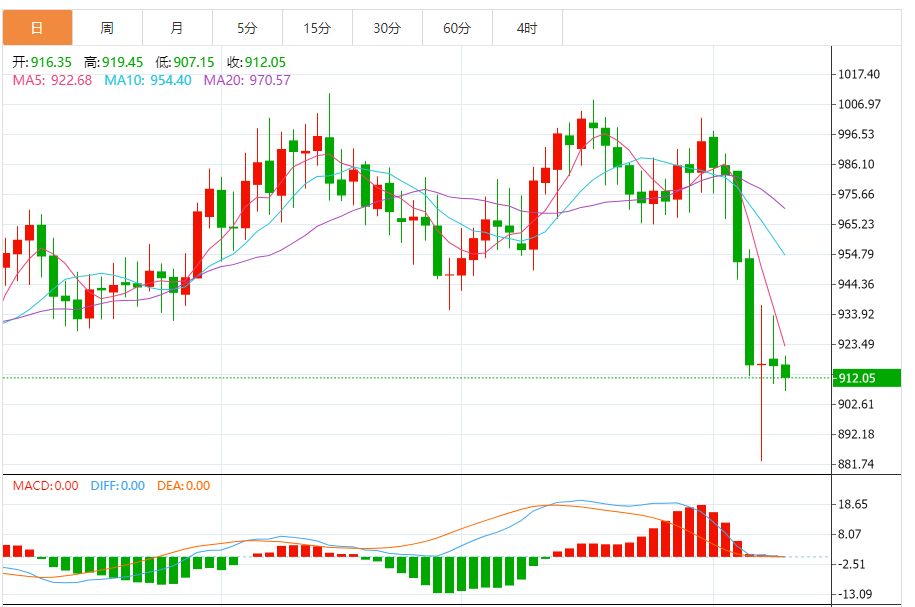The height and width of the screenshot is (607, 915).
Task: Click the green current price tag 912.05
Action: (867, 378)
